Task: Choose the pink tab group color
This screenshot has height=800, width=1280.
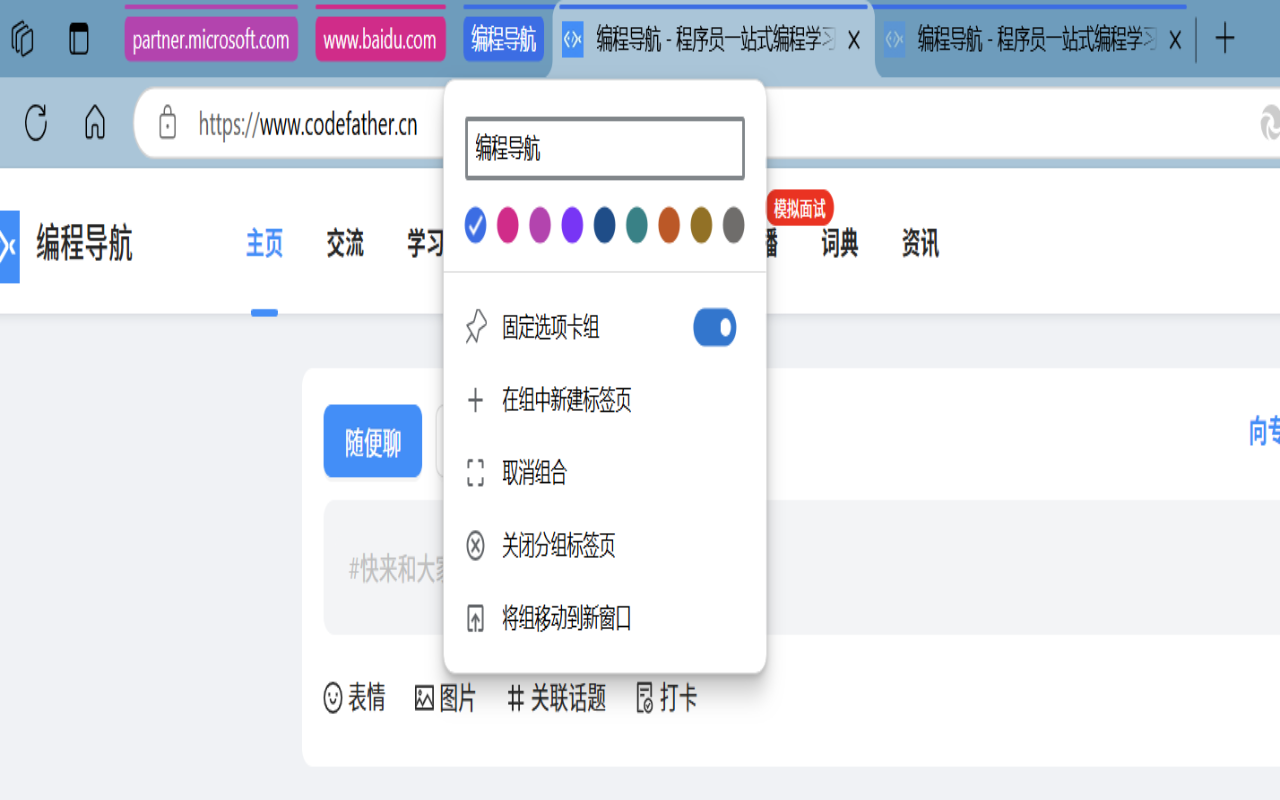Action: click(x=508, y=225)
